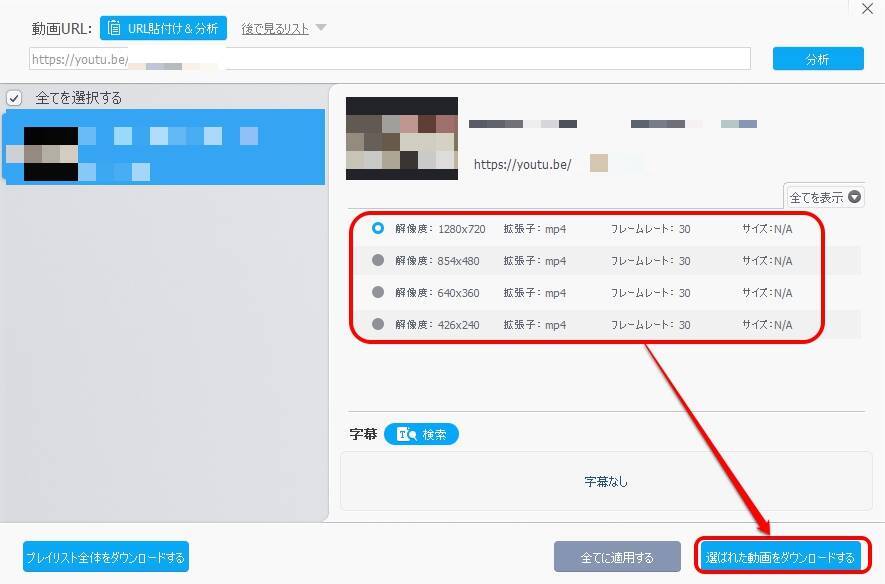Click the 字幕なし subtitle box
The height and width of the screenshot is (584, 885).
coord(605,481)
